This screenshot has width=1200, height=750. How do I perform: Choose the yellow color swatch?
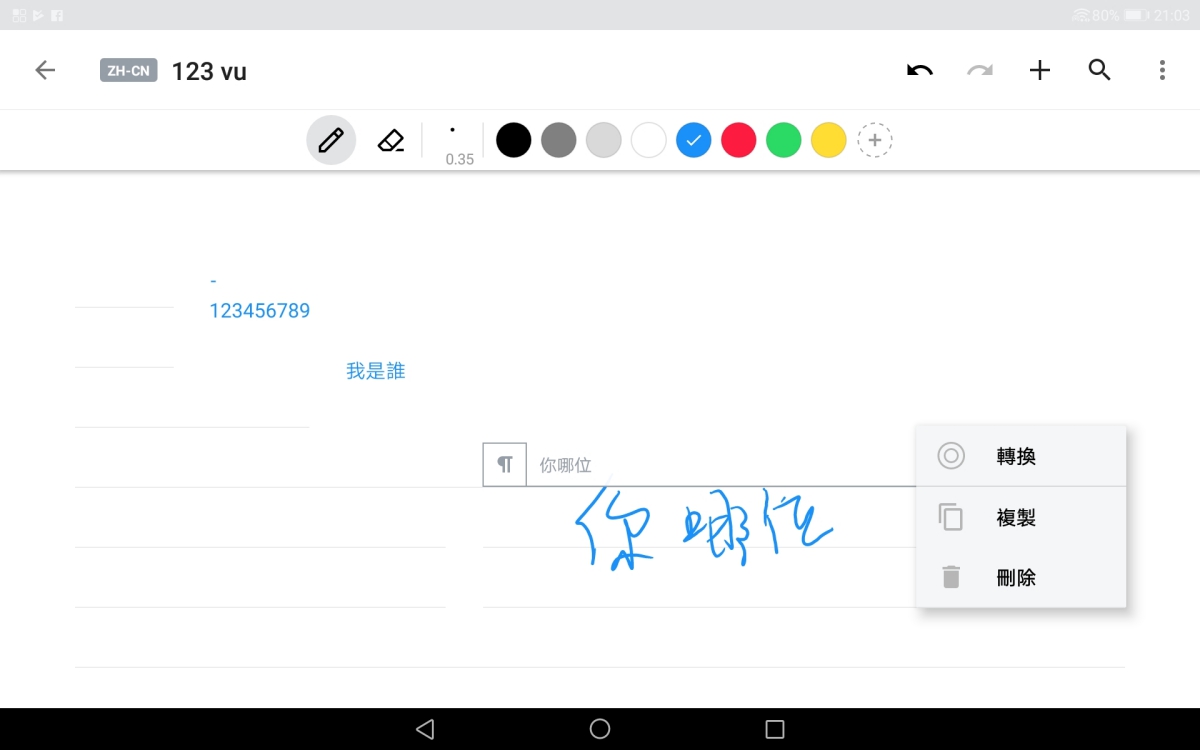point(829,141)
